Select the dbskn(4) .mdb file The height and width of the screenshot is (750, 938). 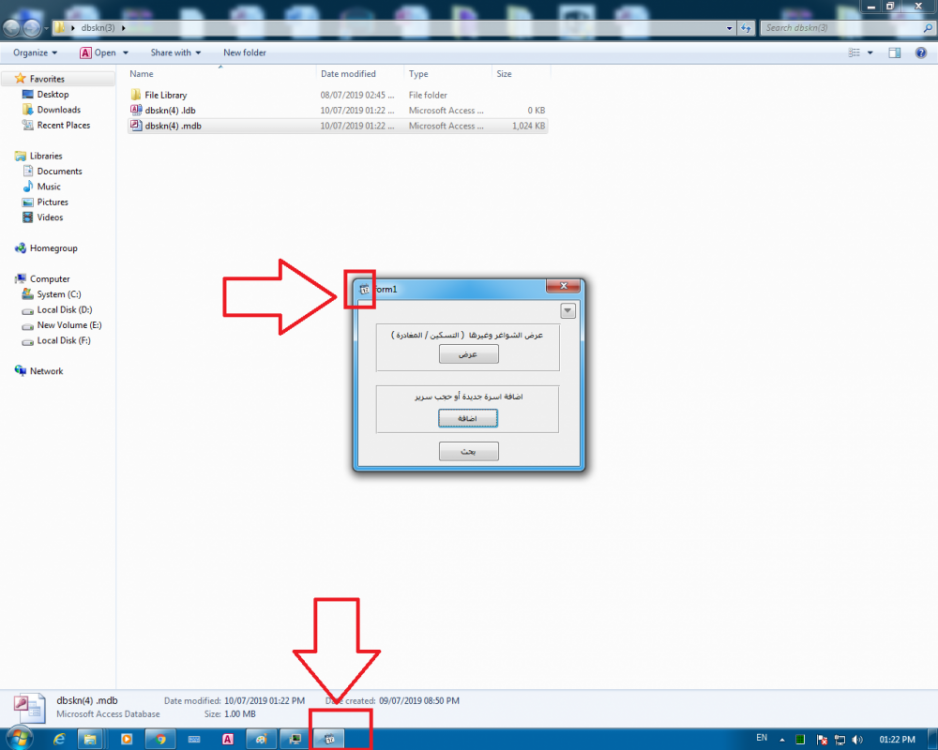point(337,126)
